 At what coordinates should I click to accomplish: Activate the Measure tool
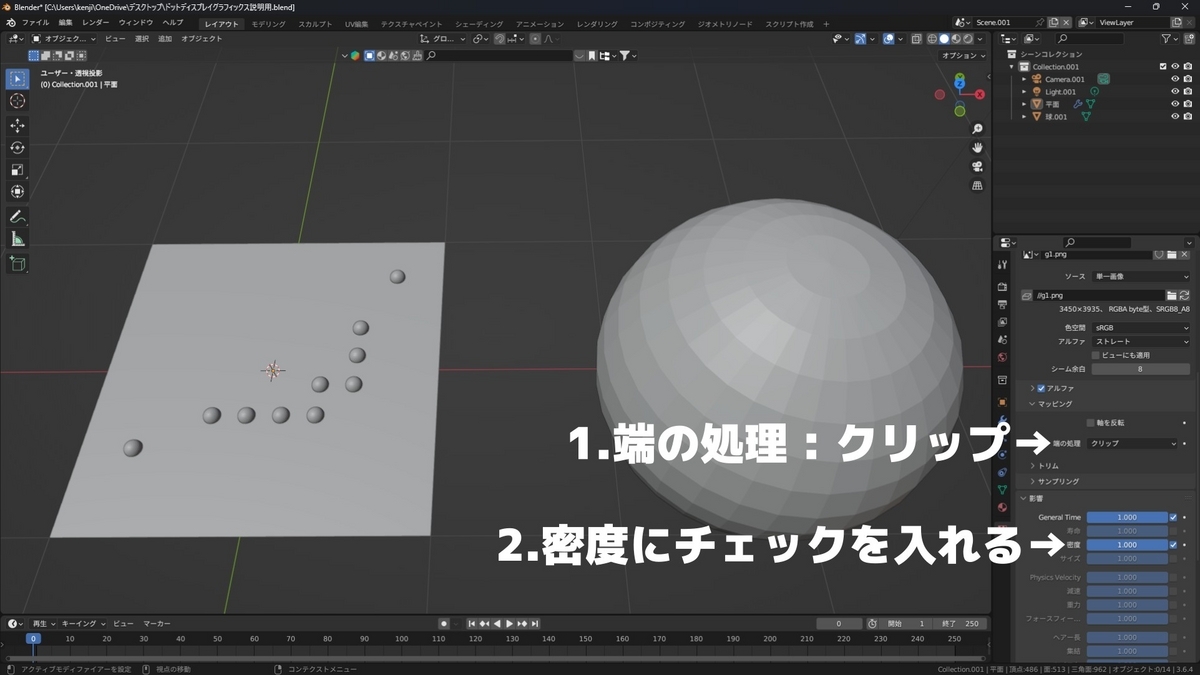click(x=17, y=238)
